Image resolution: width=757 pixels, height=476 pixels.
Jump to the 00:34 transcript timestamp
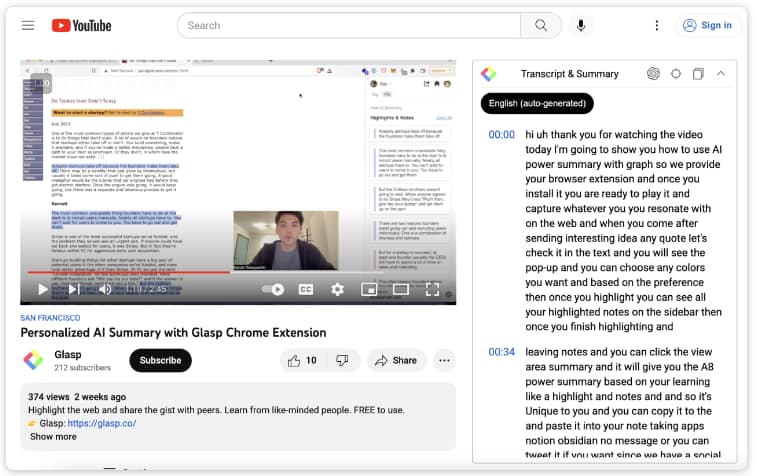pyautogui.click(x=502, y=352)
